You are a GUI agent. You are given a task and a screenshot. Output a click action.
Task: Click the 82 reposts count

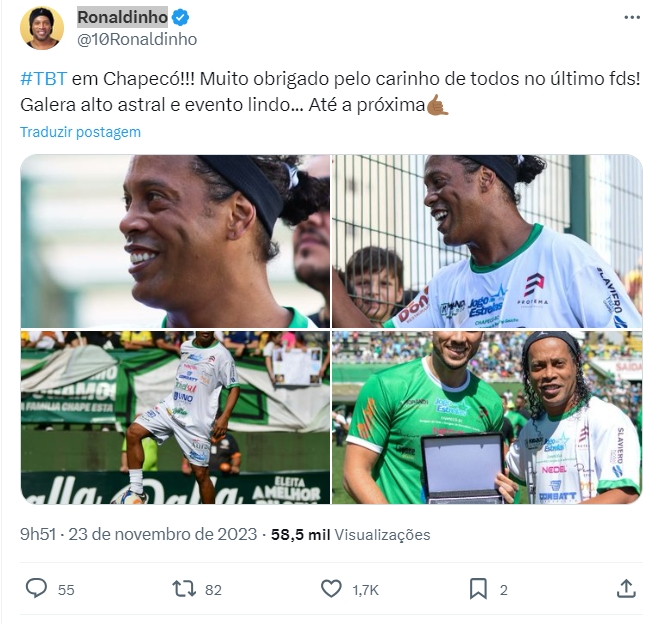tap(213, 590)
